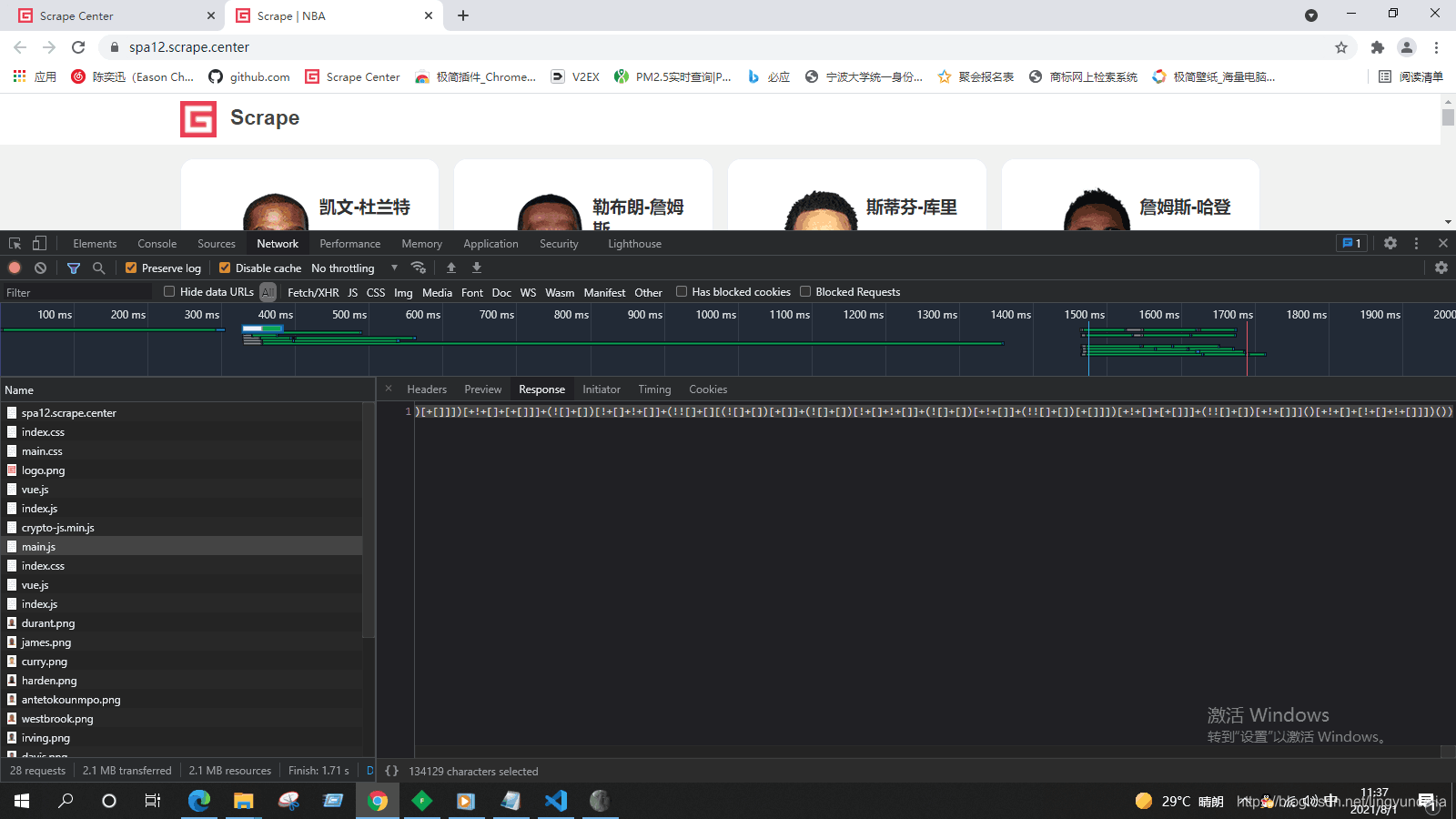Open the reading list button

tap(1410, 76)
